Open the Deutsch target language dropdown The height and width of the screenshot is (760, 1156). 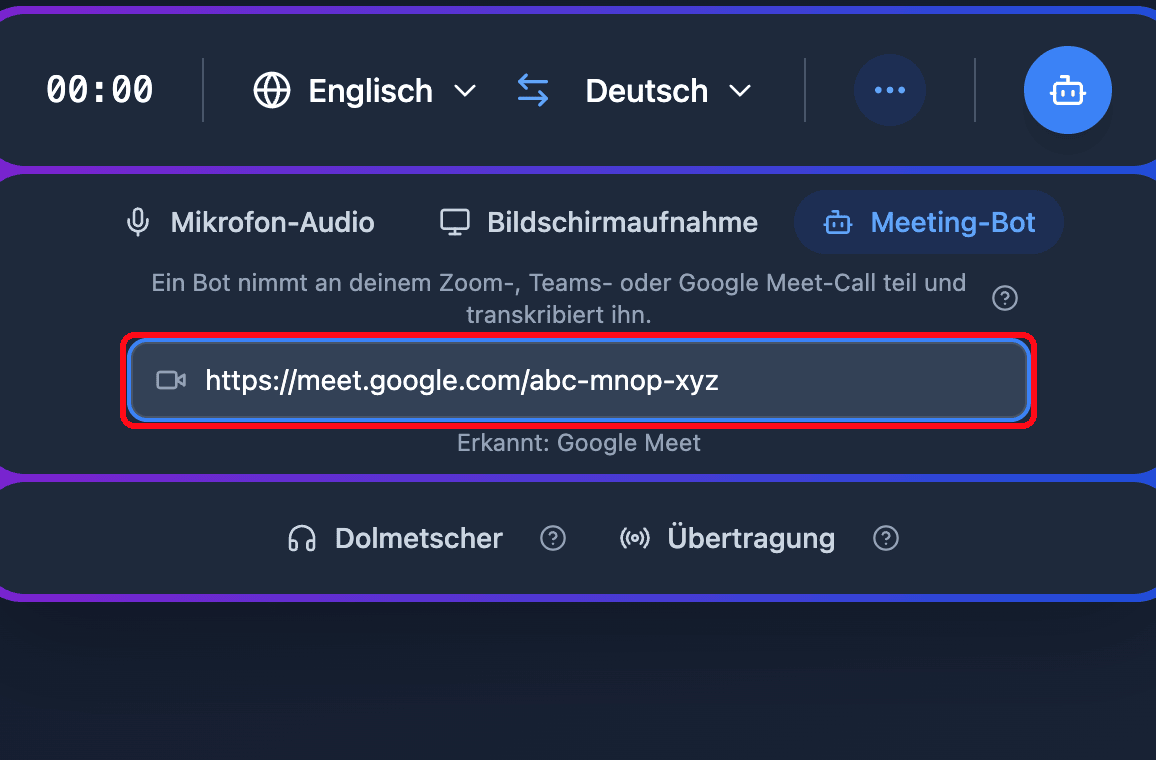pyautogui.click(x=668, y=91)
